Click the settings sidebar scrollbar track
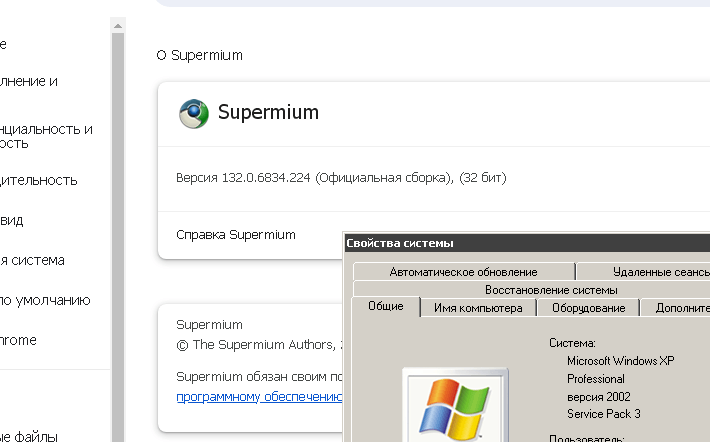The height and width of the screenshot is (442, 710). [x=118, y=237]
